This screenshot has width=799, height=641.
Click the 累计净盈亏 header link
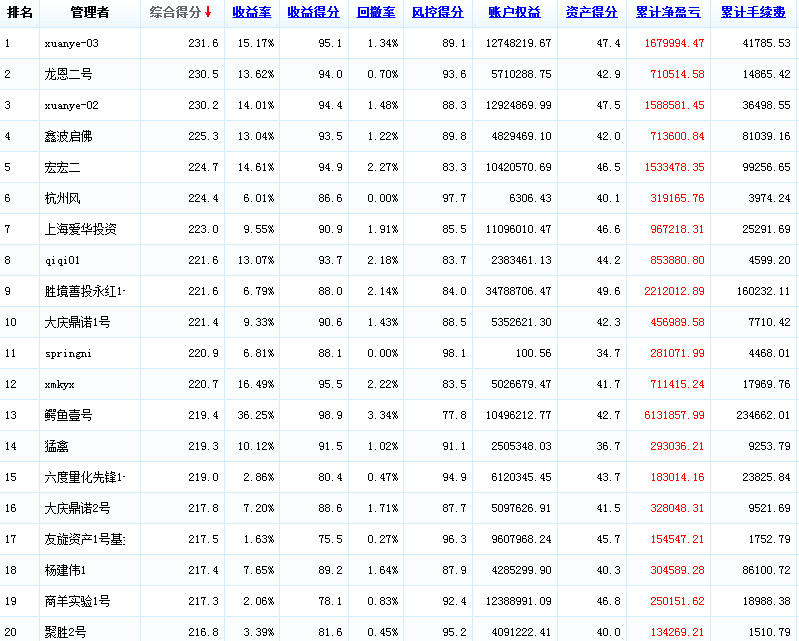[x=669, y=13]
